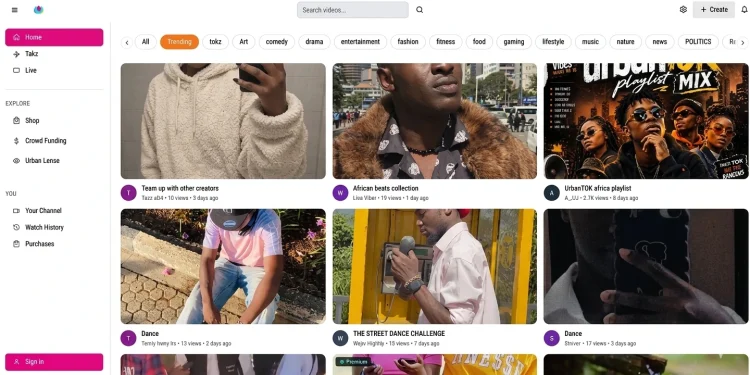This screenshot has height=375, width=750.
Task: Open THE STREET DANCE CHALLENGE thumbnail
Action: tap(435, 266)
